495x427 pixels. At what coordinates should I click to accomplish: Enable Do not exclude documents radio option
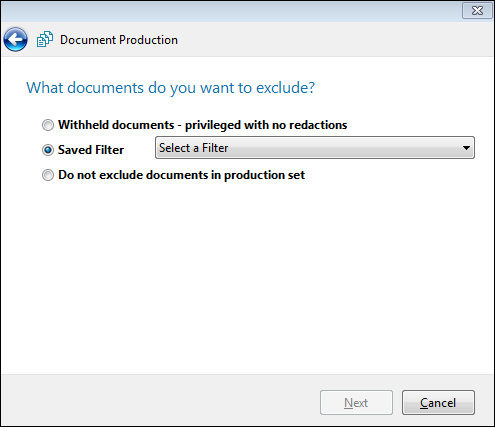(x=48, y=175)
